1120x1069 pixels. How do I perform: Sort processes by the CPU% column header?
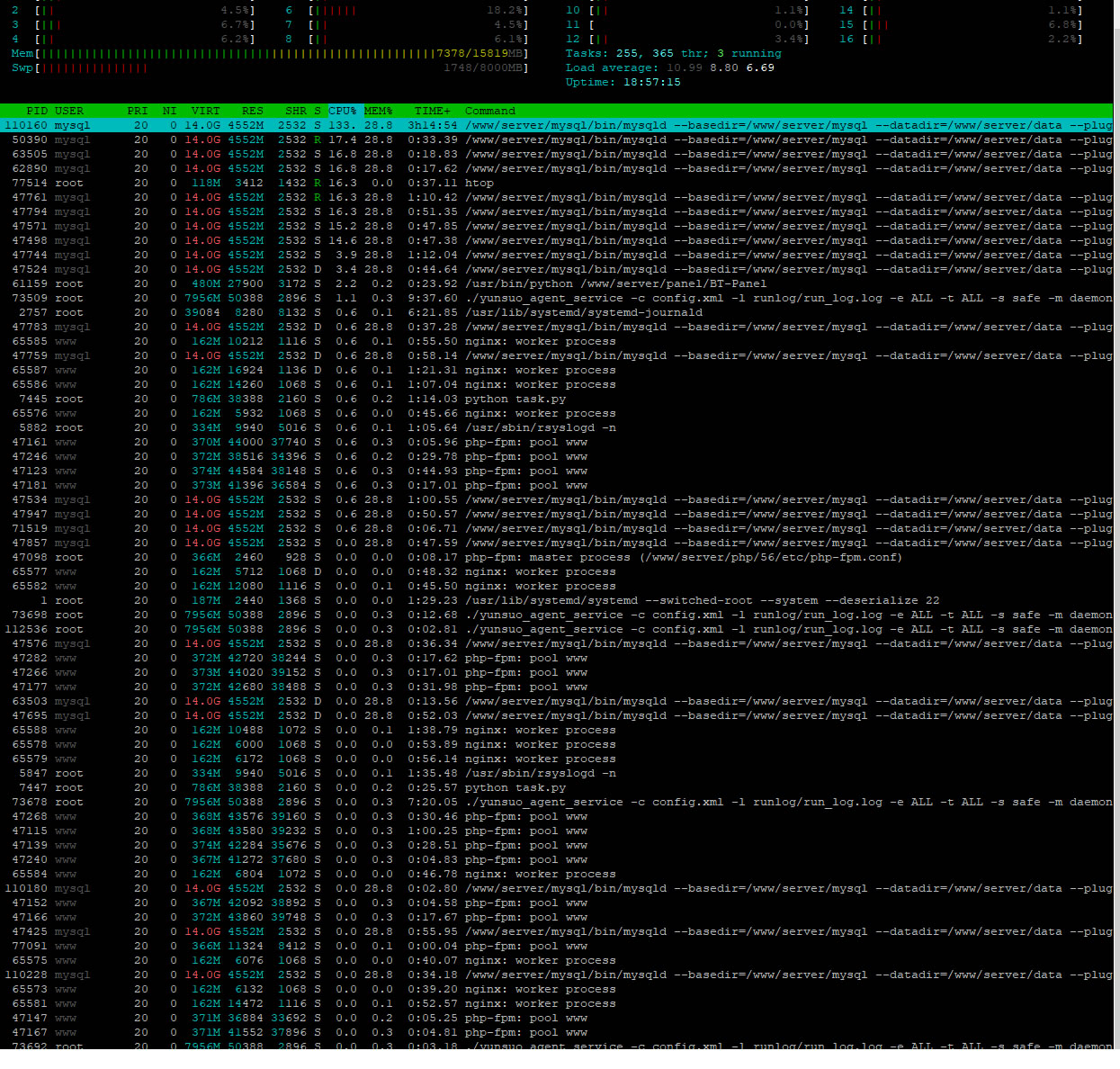(x=342, y=111)
